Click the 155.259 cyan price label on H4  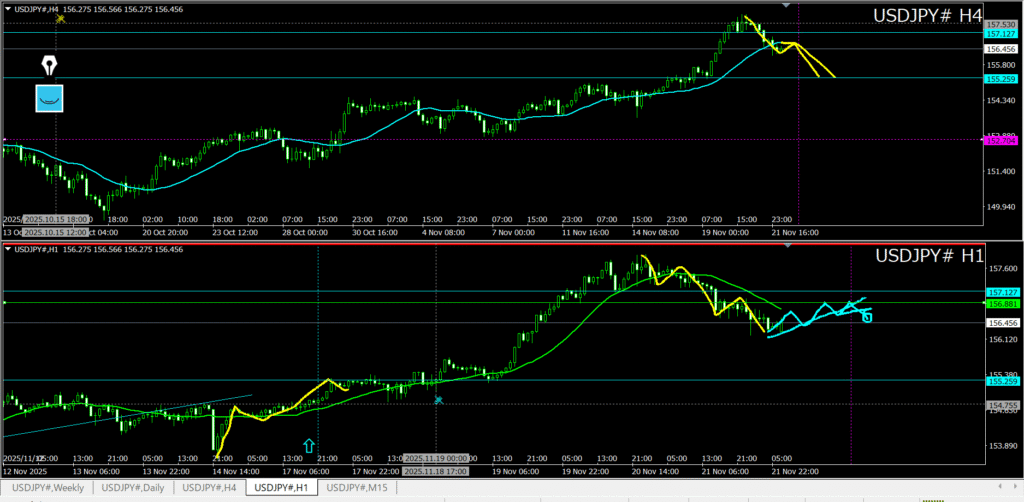pos(1001,79)
